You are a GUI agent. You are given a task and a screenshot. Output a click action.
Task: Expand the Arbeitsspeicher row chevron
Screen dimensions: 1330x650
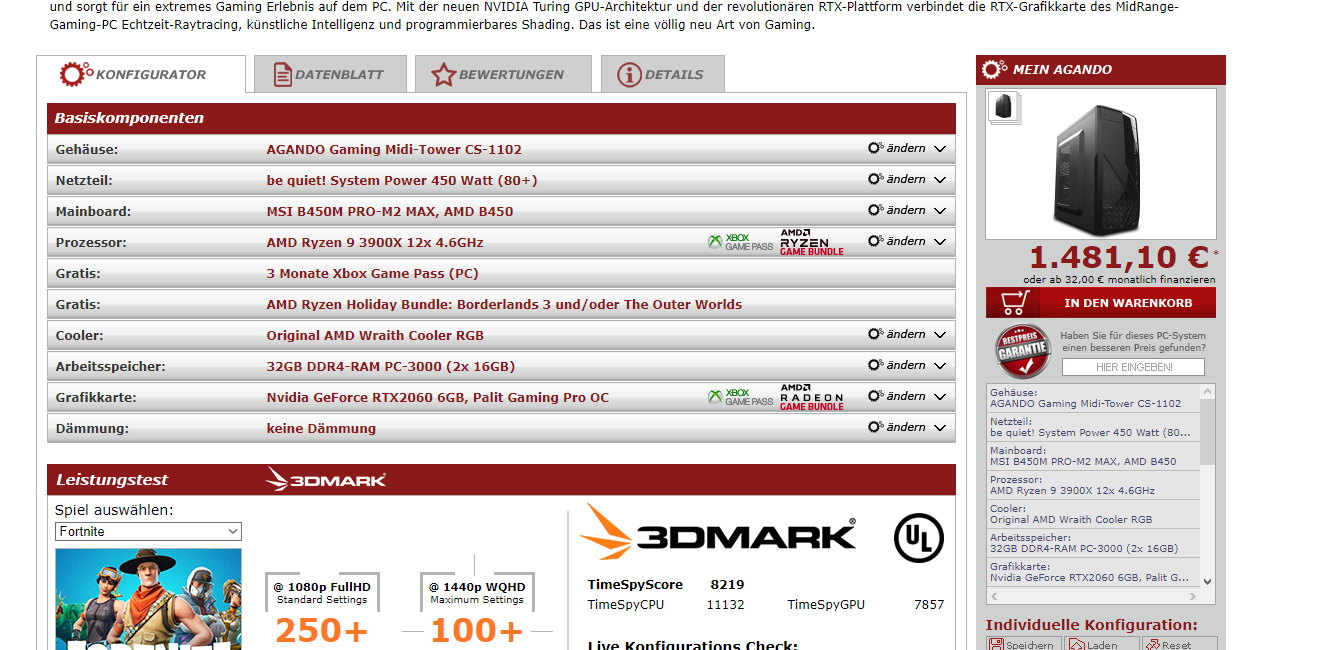click(x=939, y=366)
